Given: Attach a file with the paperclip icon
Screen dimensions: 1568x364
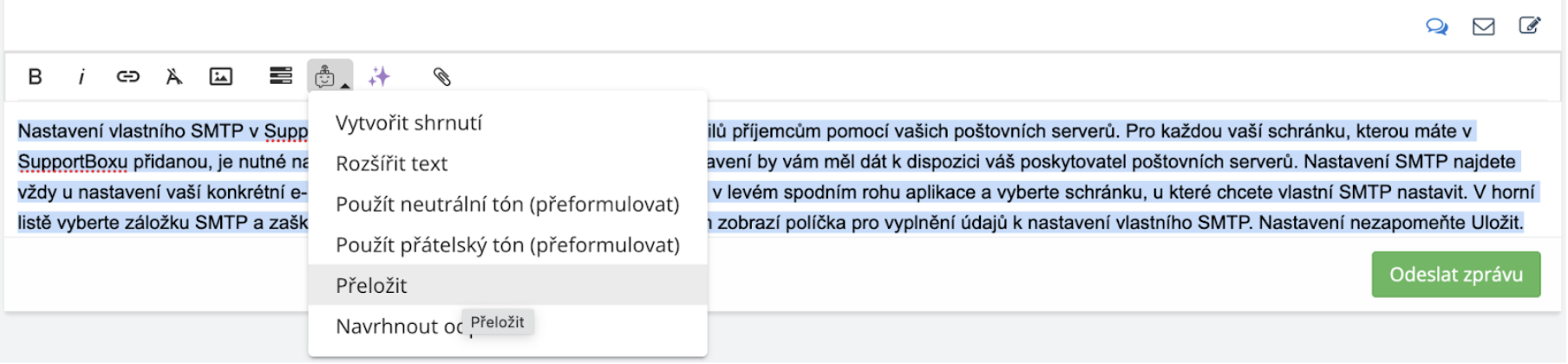Looking at the screenshot, I should (441, 76).
